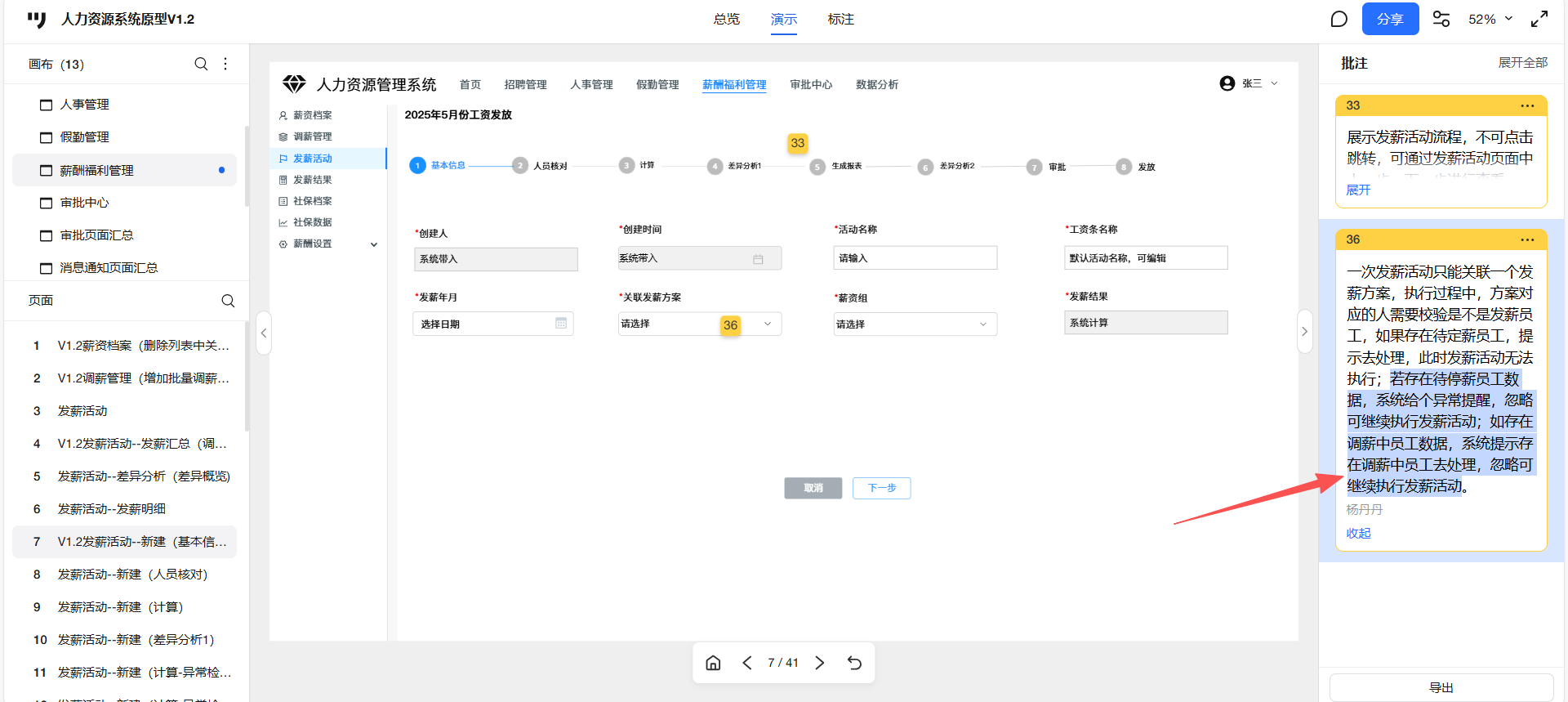Open the 52% zoom level dropdown
Image resolution: width=1568 pixels, height=702 pixels.
coord(1490,19)
